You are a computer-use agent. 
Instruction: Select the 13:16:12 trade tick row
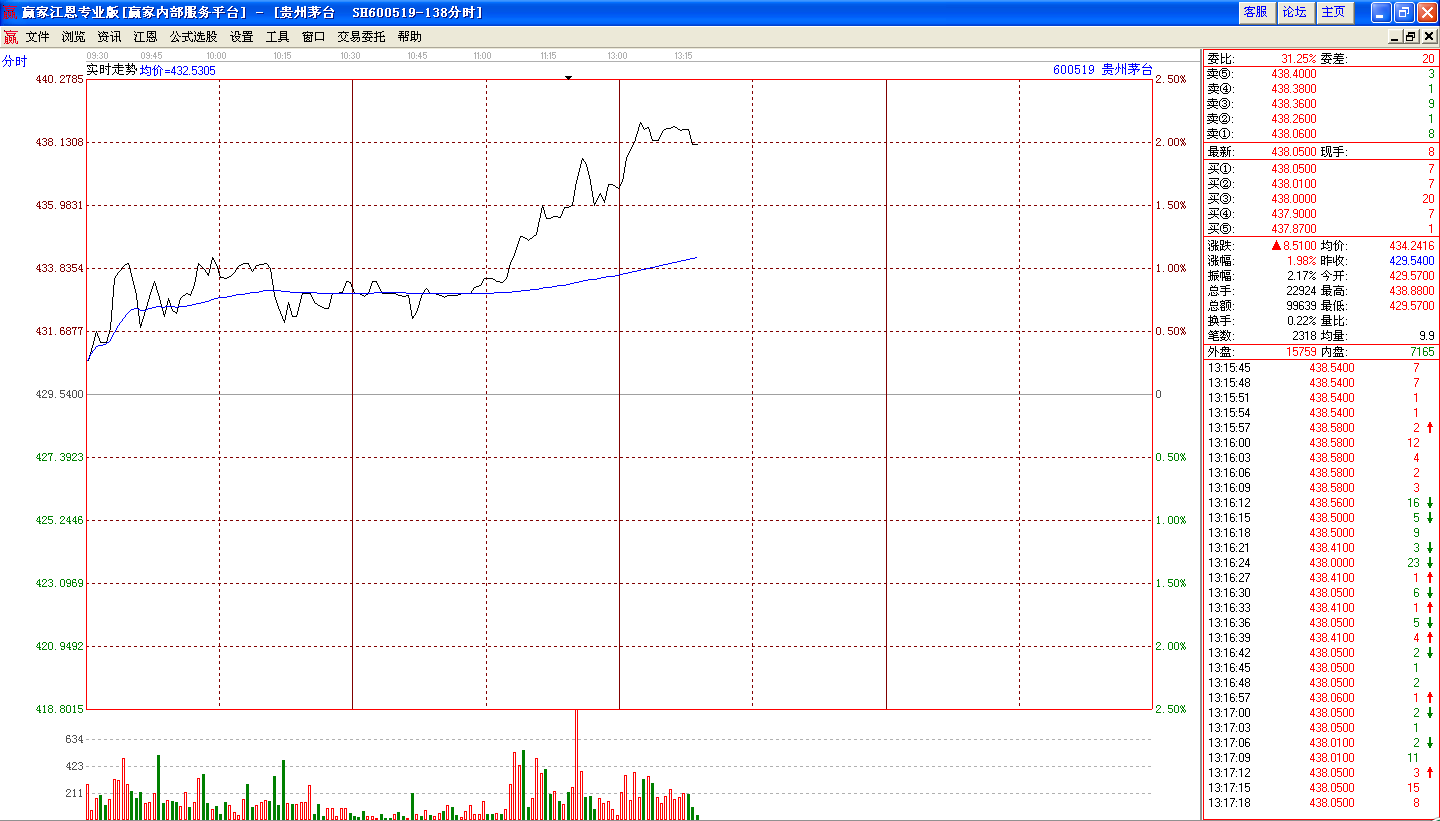[1320, 503]
